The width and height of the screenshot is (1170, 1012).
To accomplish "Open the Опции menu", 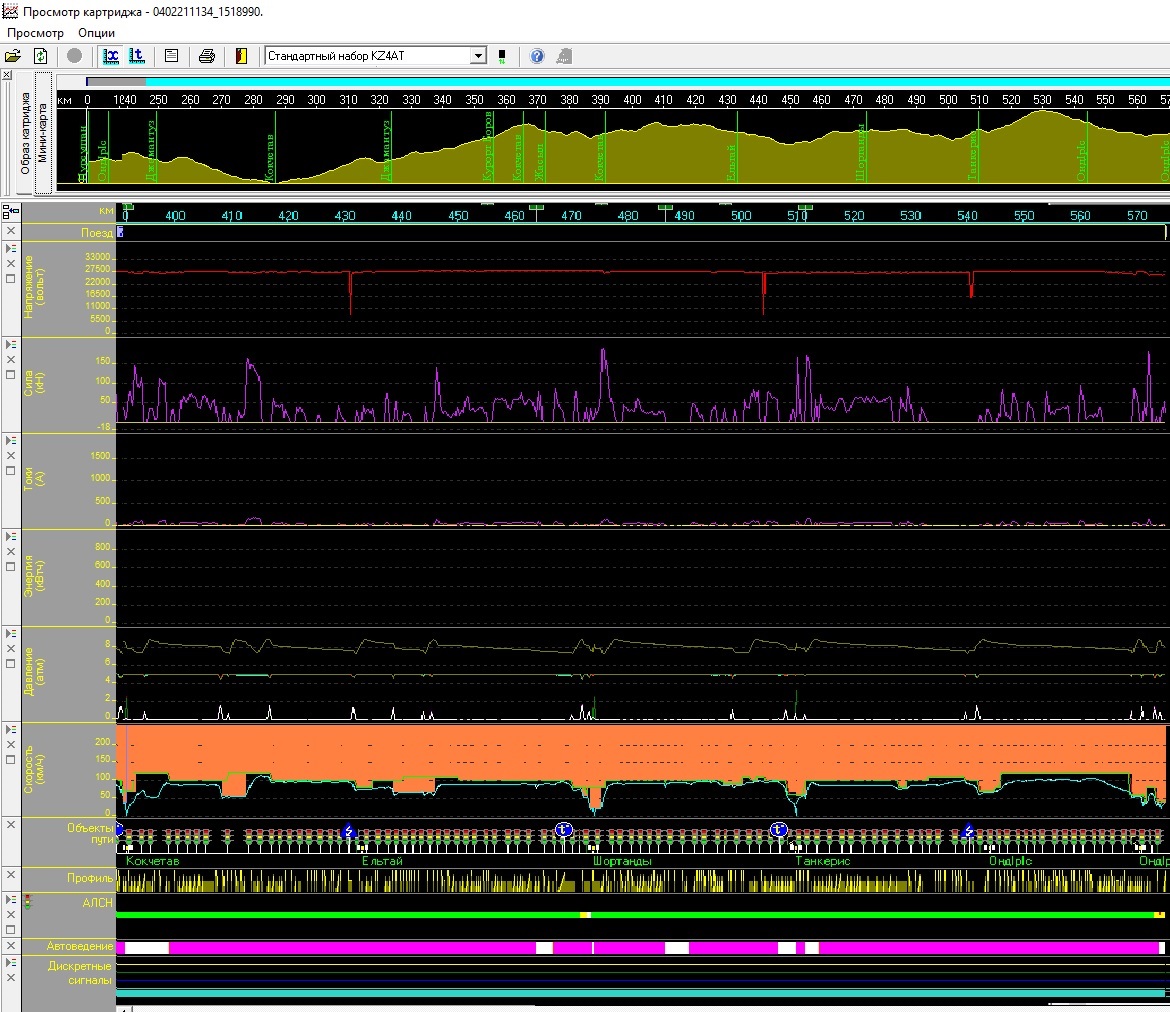I will click(96, 33).
